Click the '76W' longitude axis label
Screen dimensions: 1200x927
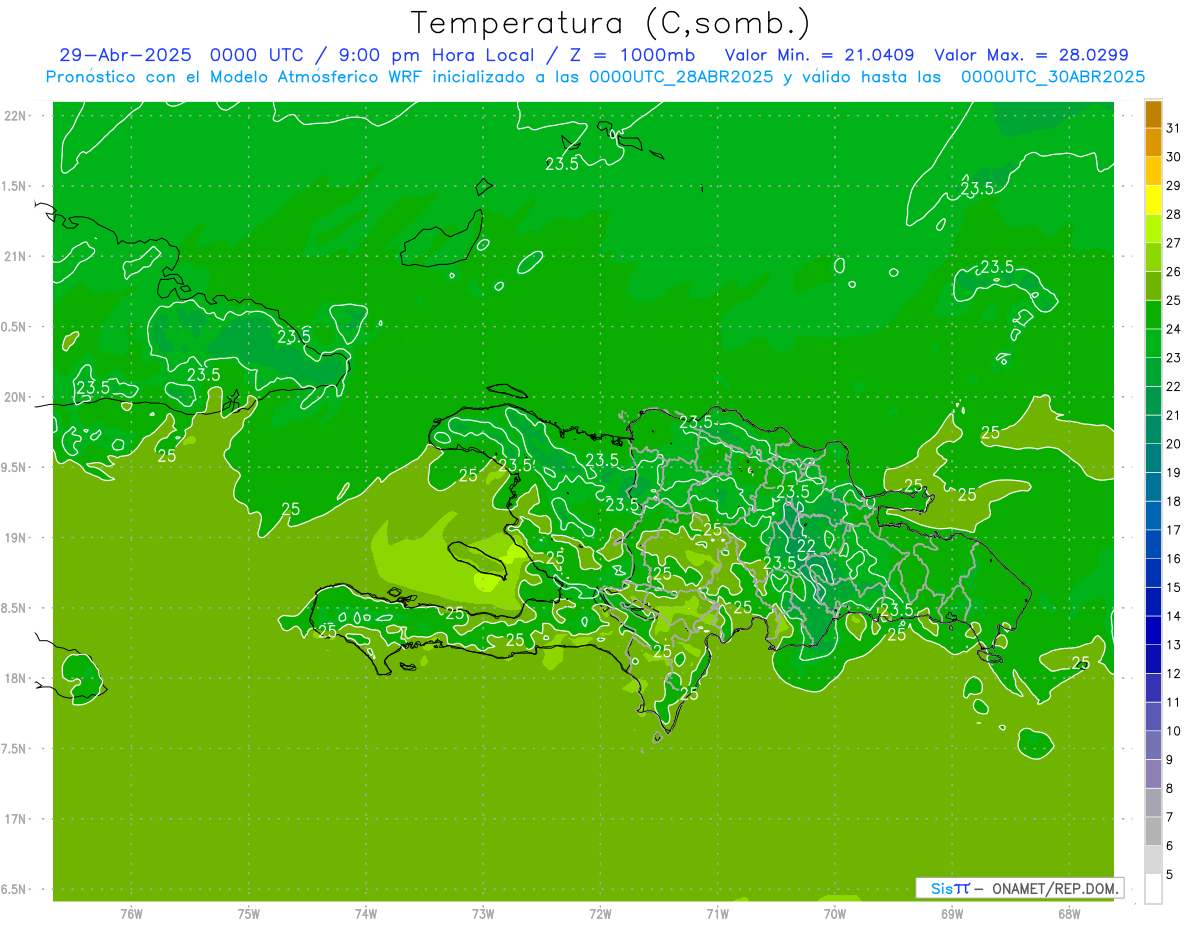[131, 914]
